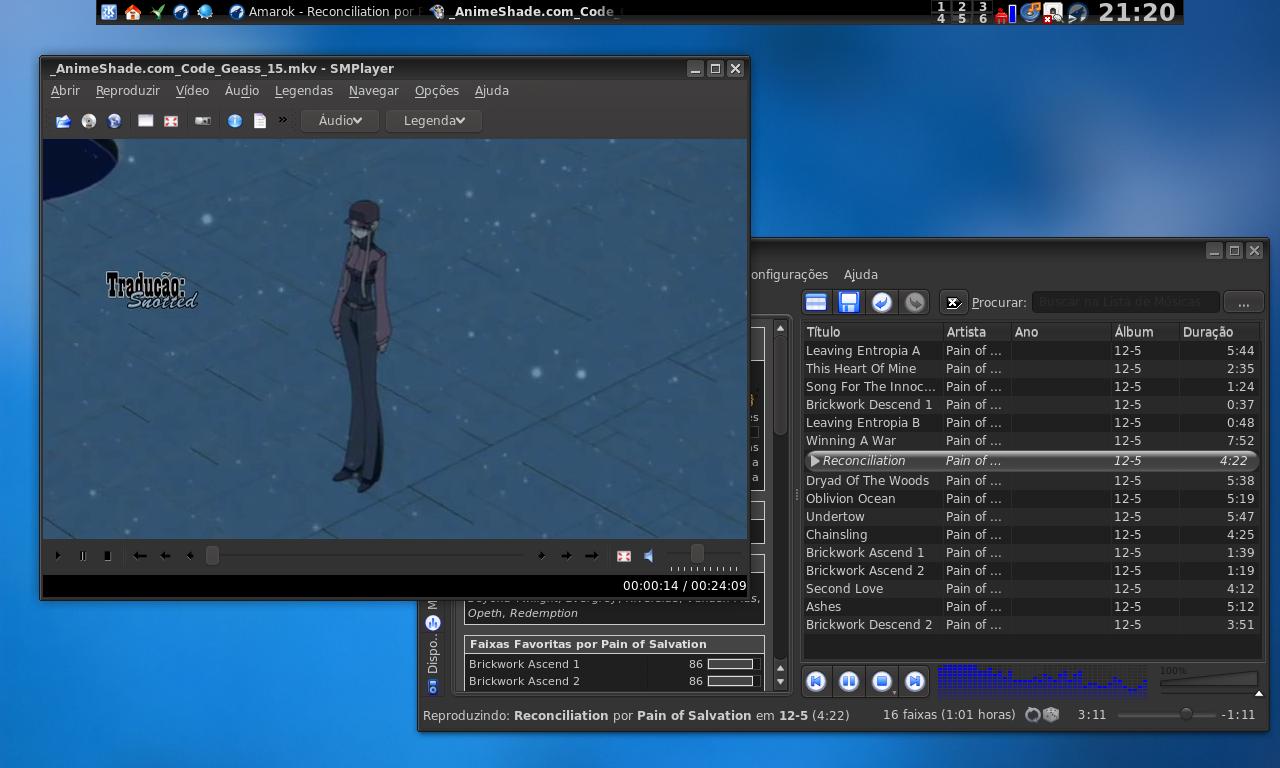The width and height of the screenshot is (1280, 768).
Task: Toggle fullscreen from SMPlayer's main toolbar
Action: click(x=171, y=121)
